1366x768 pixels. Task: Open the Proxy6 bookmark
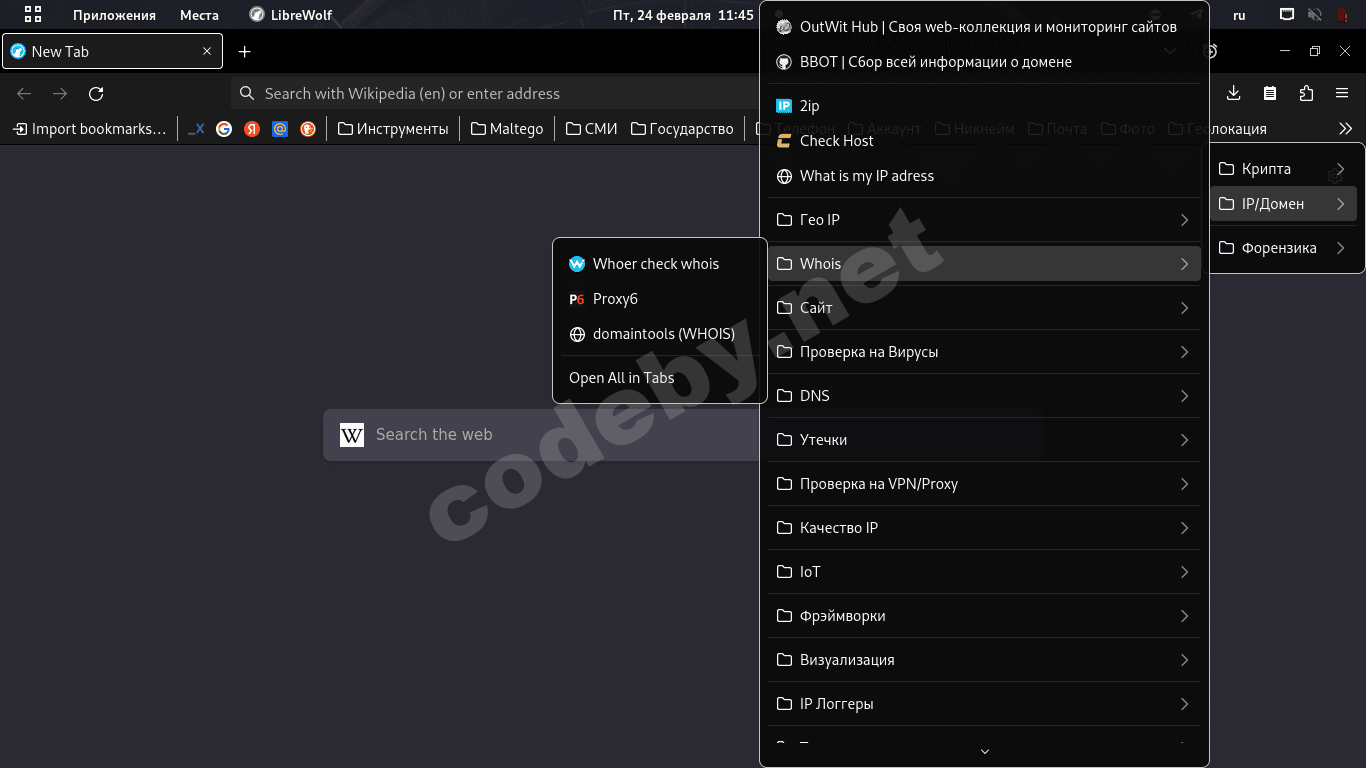click(660, 299)
